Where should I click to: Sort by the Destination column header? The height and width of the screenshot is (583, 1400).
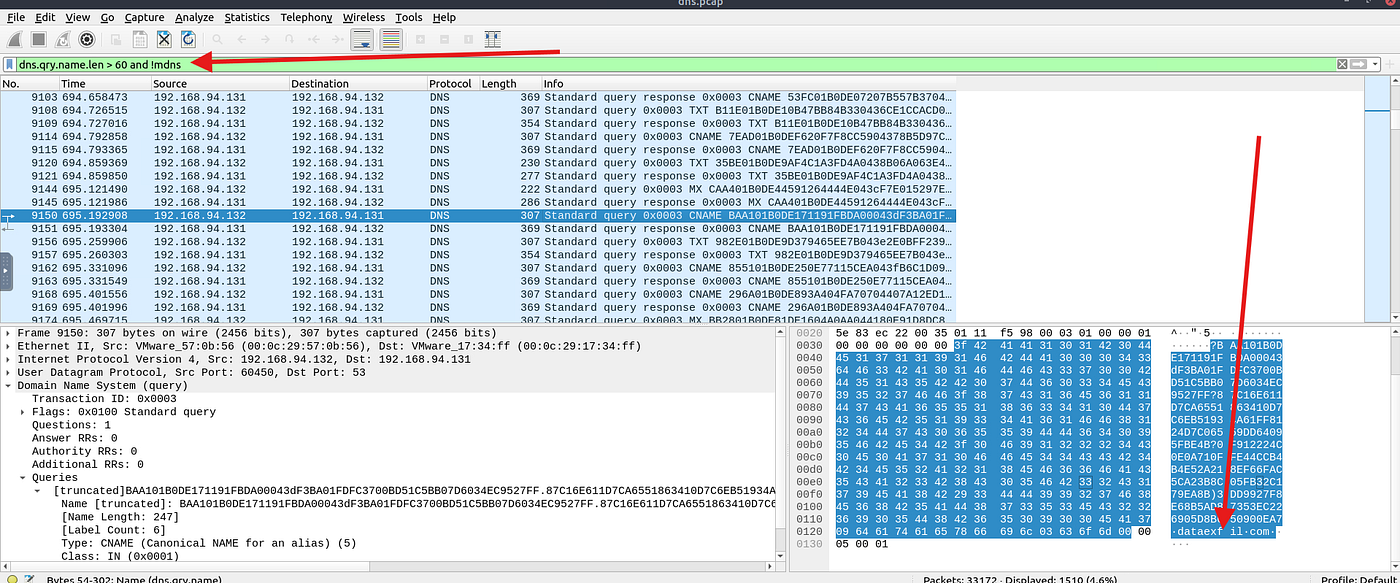coord(358,84)
